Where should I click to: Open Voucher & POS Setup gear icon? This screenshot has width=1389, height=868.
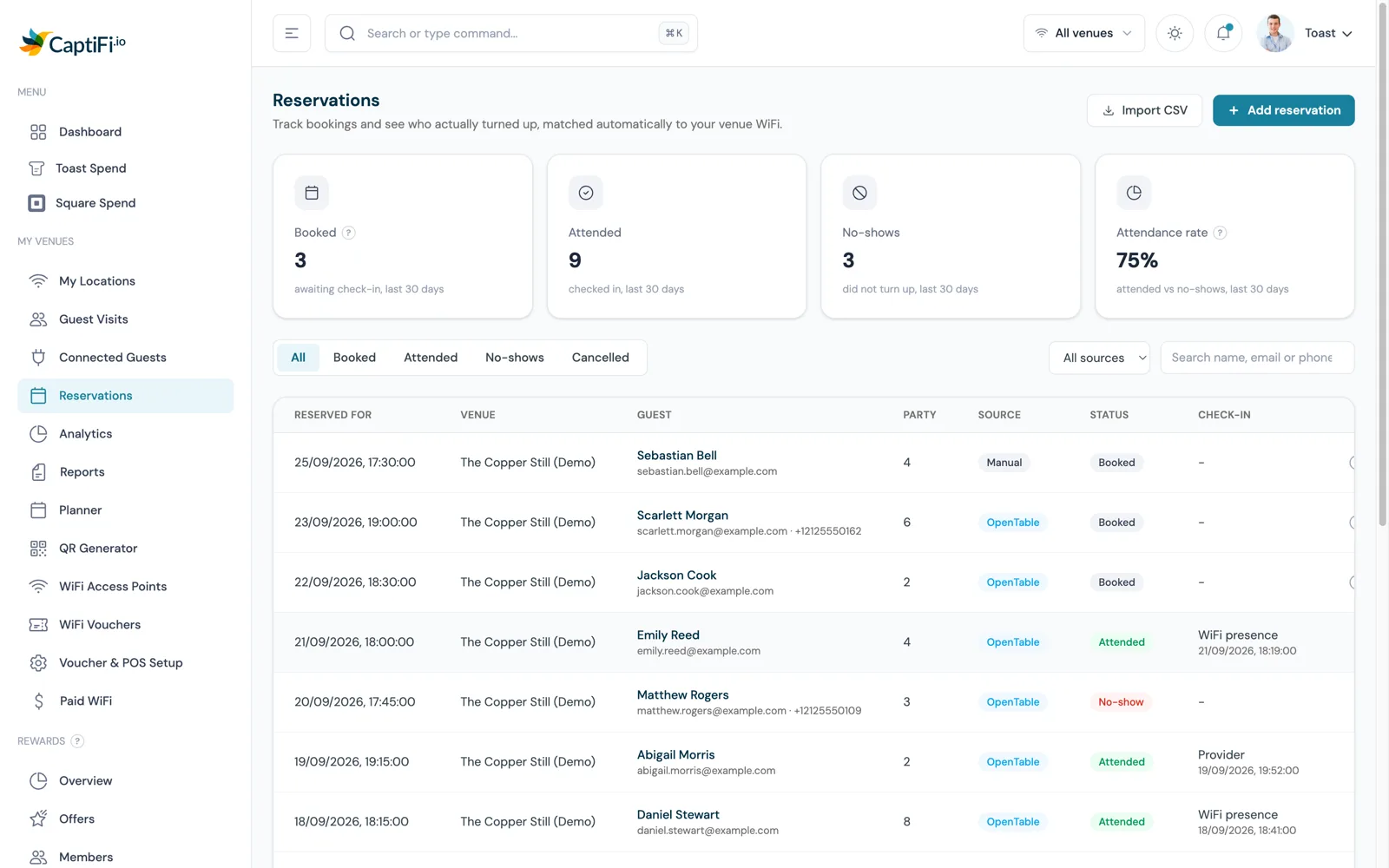tap(38, 663)
